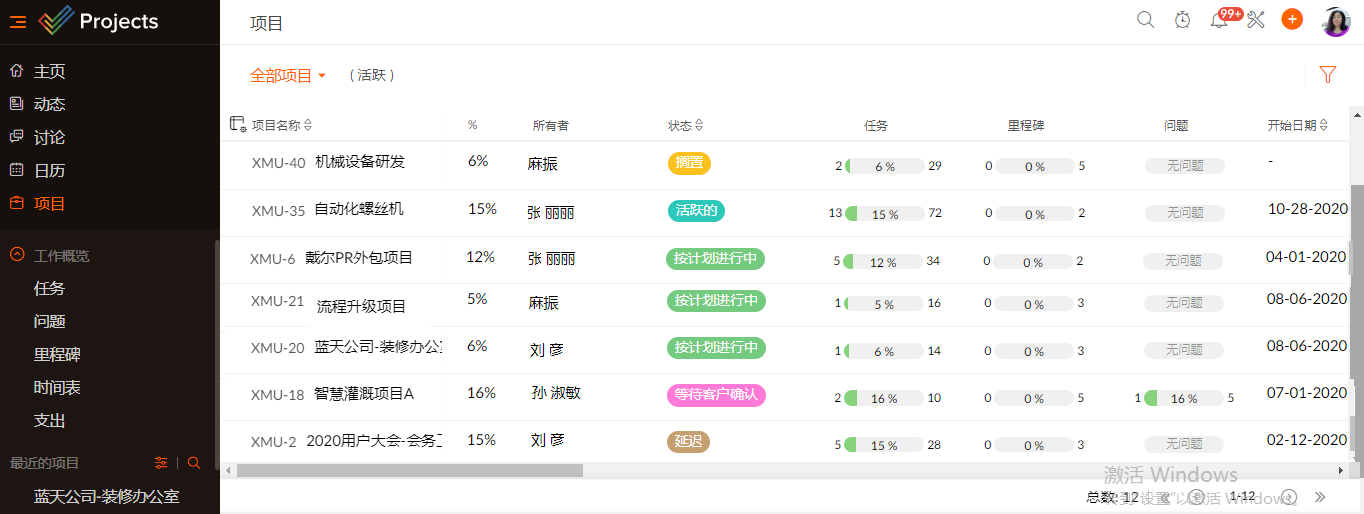Open recent project 蓝天公司-装修办公室
Image resolution: width=1364 pixels, height=514 pixels.
106,496
